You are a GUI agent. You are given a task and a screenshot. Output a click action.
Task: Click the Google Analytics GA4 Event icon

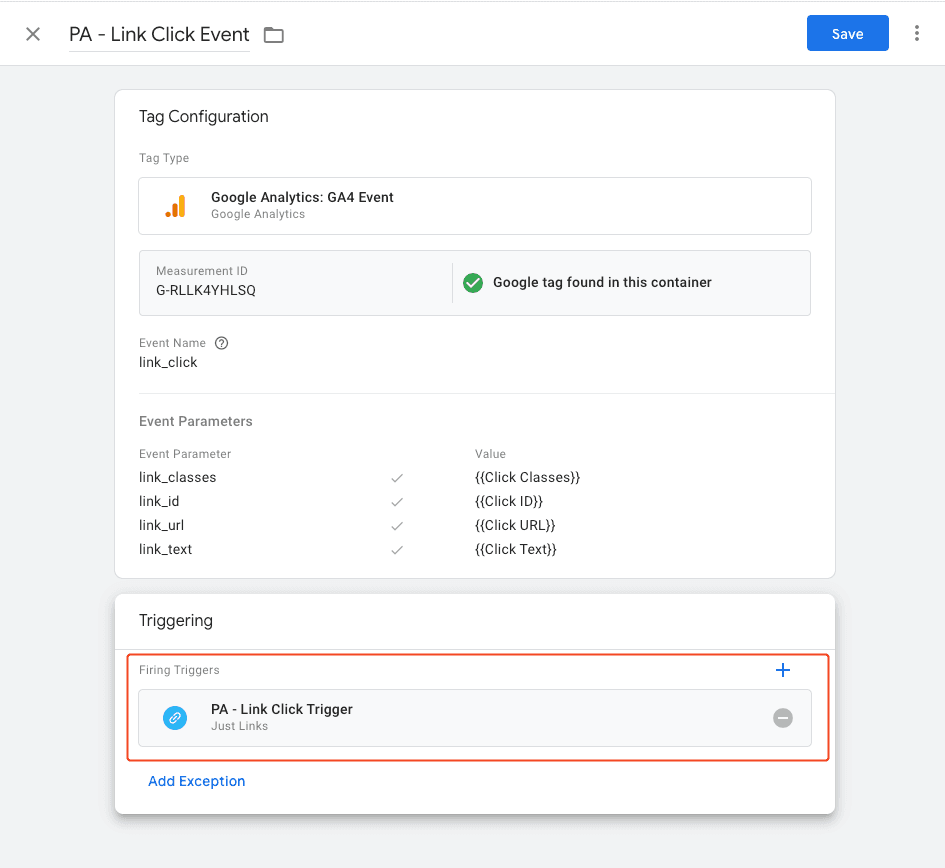point(176,206)
